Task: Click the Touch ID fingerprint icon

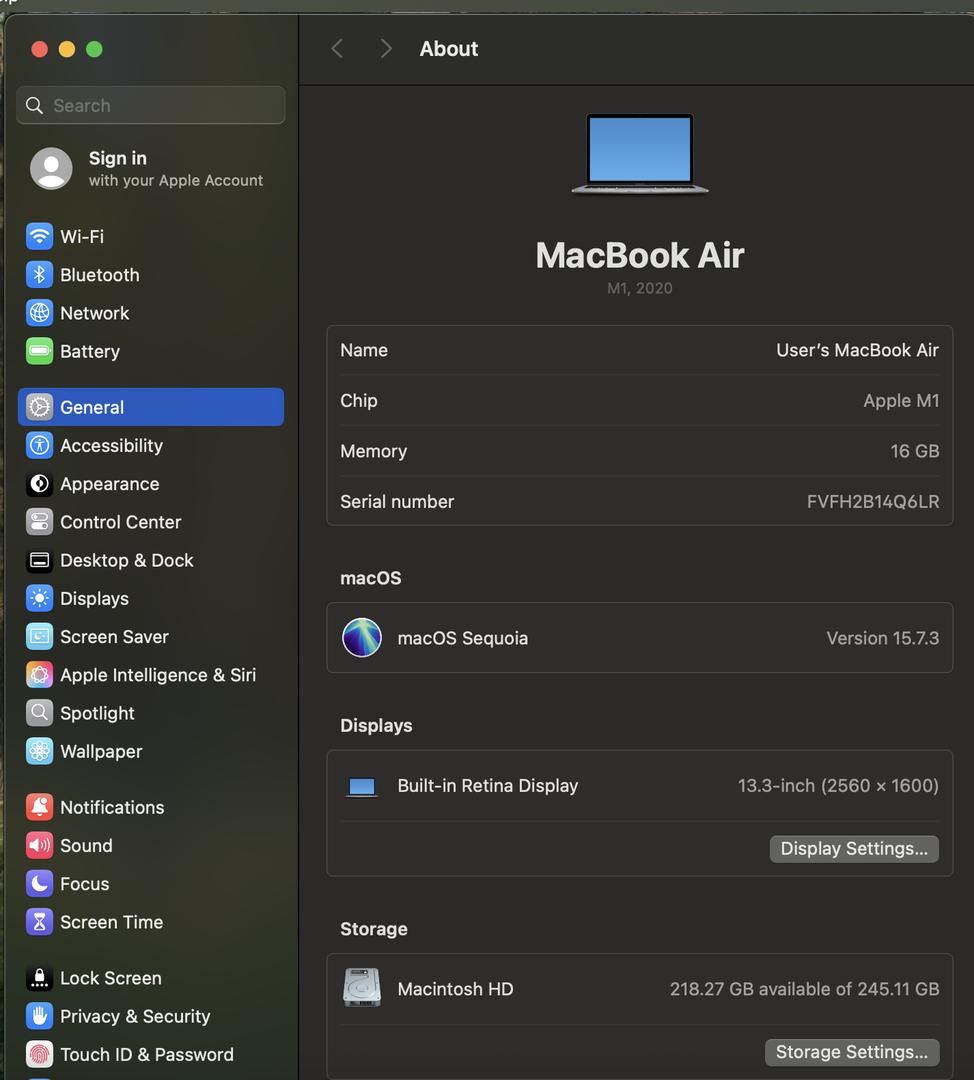Action: coord(39,1054)
